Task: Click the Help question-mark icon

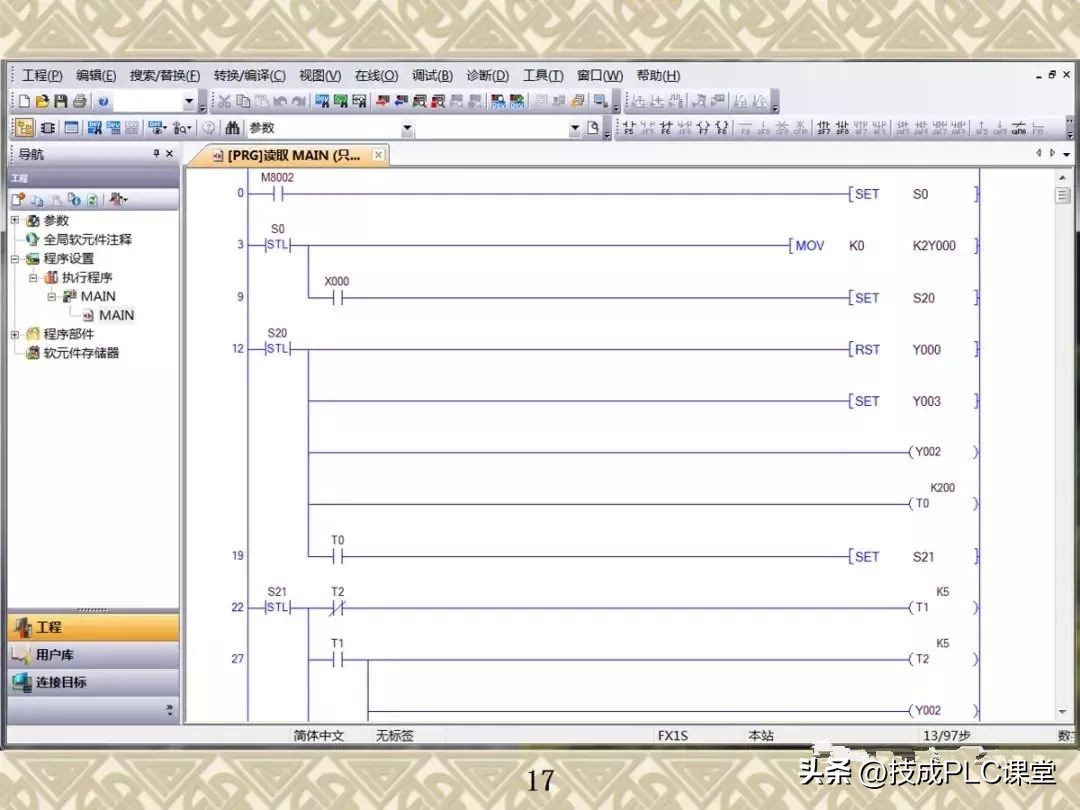Action: pos(103,100)
